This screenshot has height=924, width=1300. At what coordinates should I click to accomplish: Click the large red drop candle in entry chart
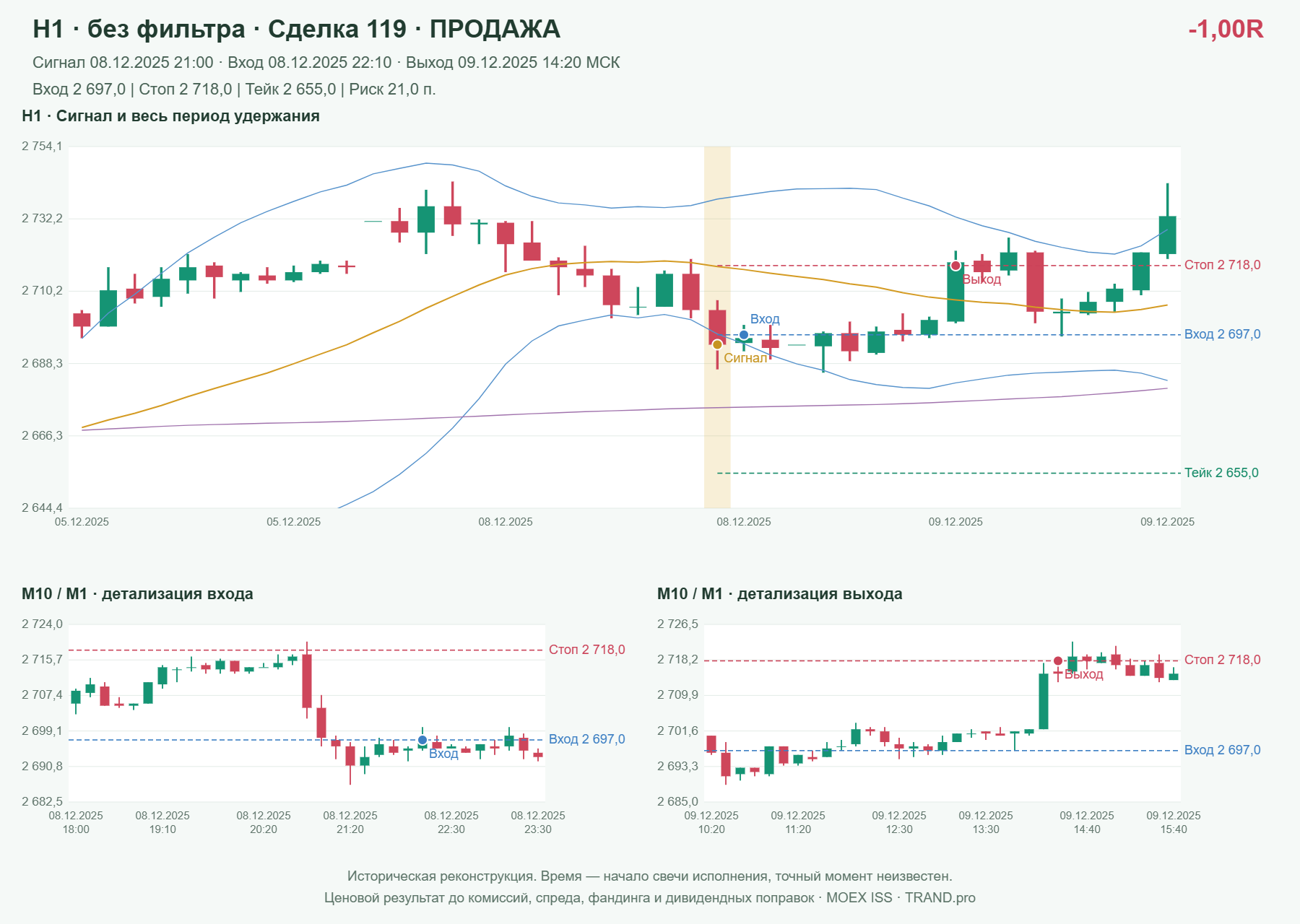pos(307,681)
